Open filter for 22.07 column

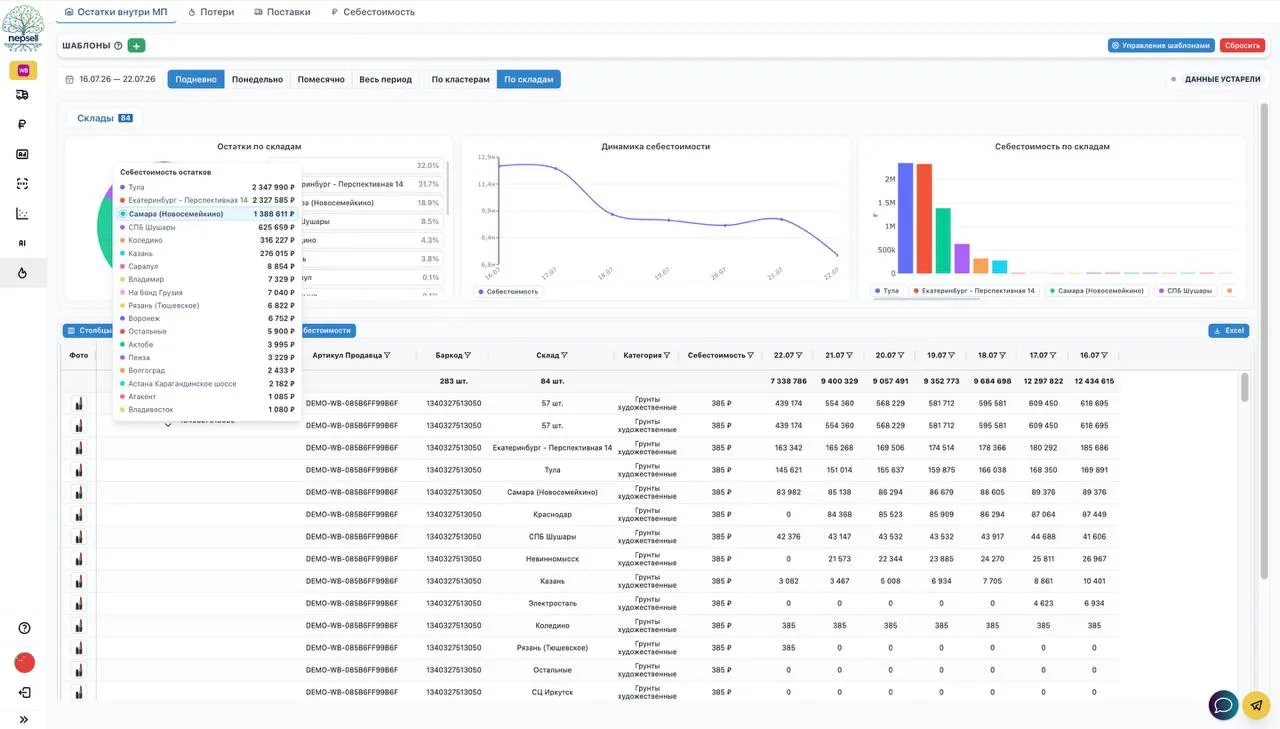click(799, 355)
